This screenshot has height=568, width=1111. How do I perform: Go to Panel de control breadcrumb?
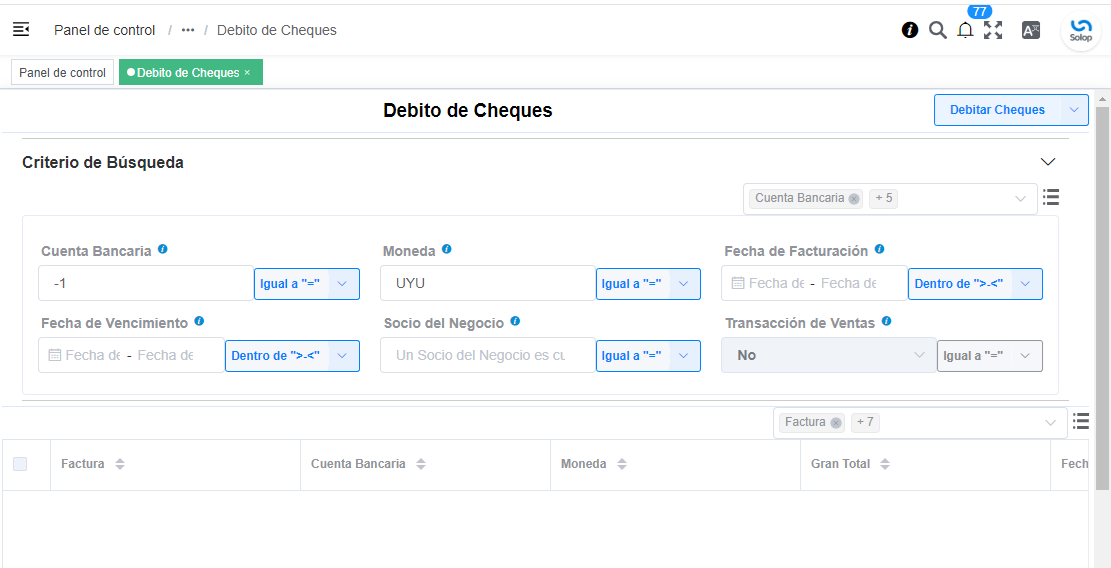pyautogui.click(x=105, y=30)
